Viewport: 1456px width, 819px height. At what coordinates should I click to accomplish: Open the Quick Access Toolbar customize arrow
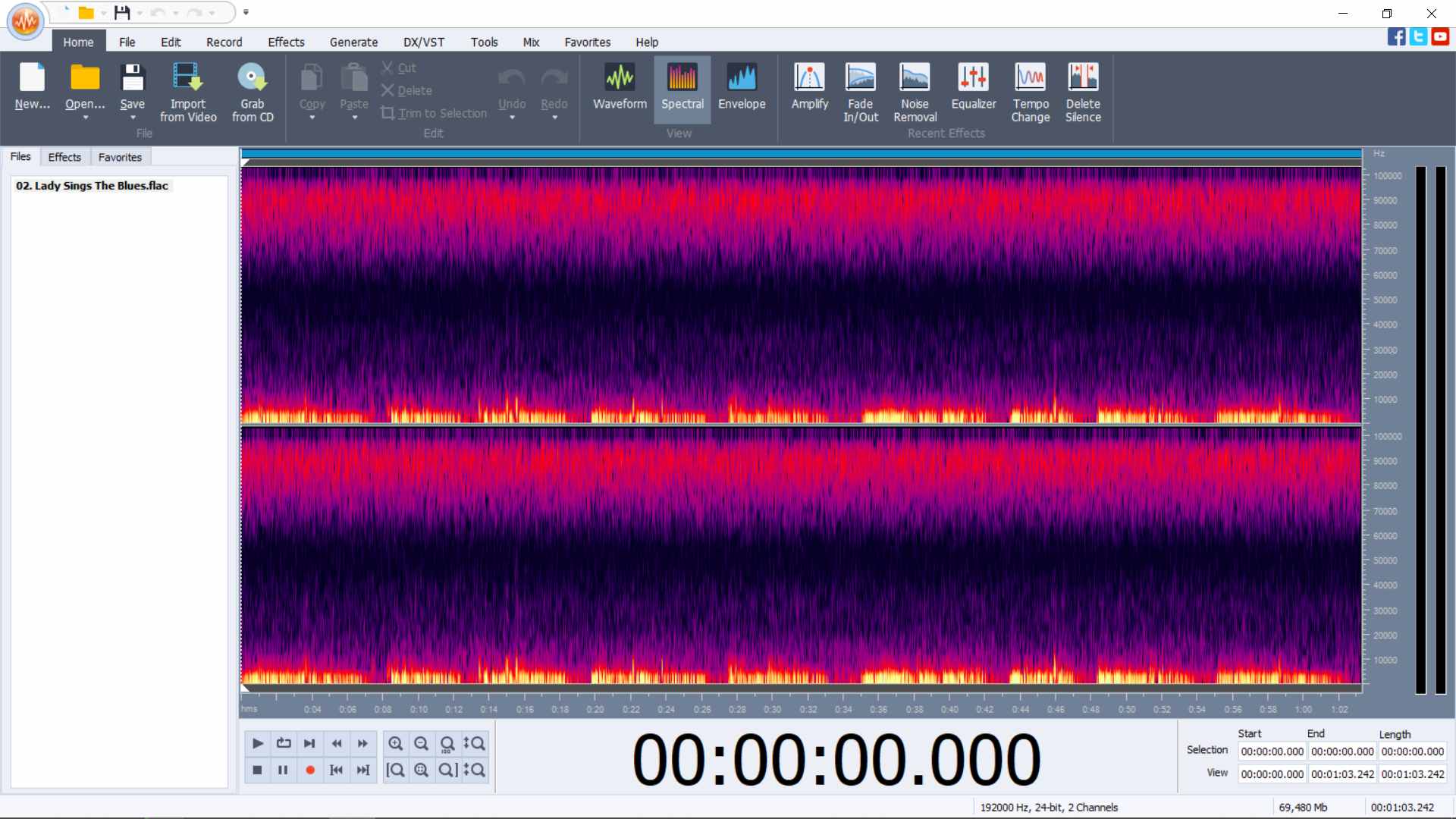[246, 12]
